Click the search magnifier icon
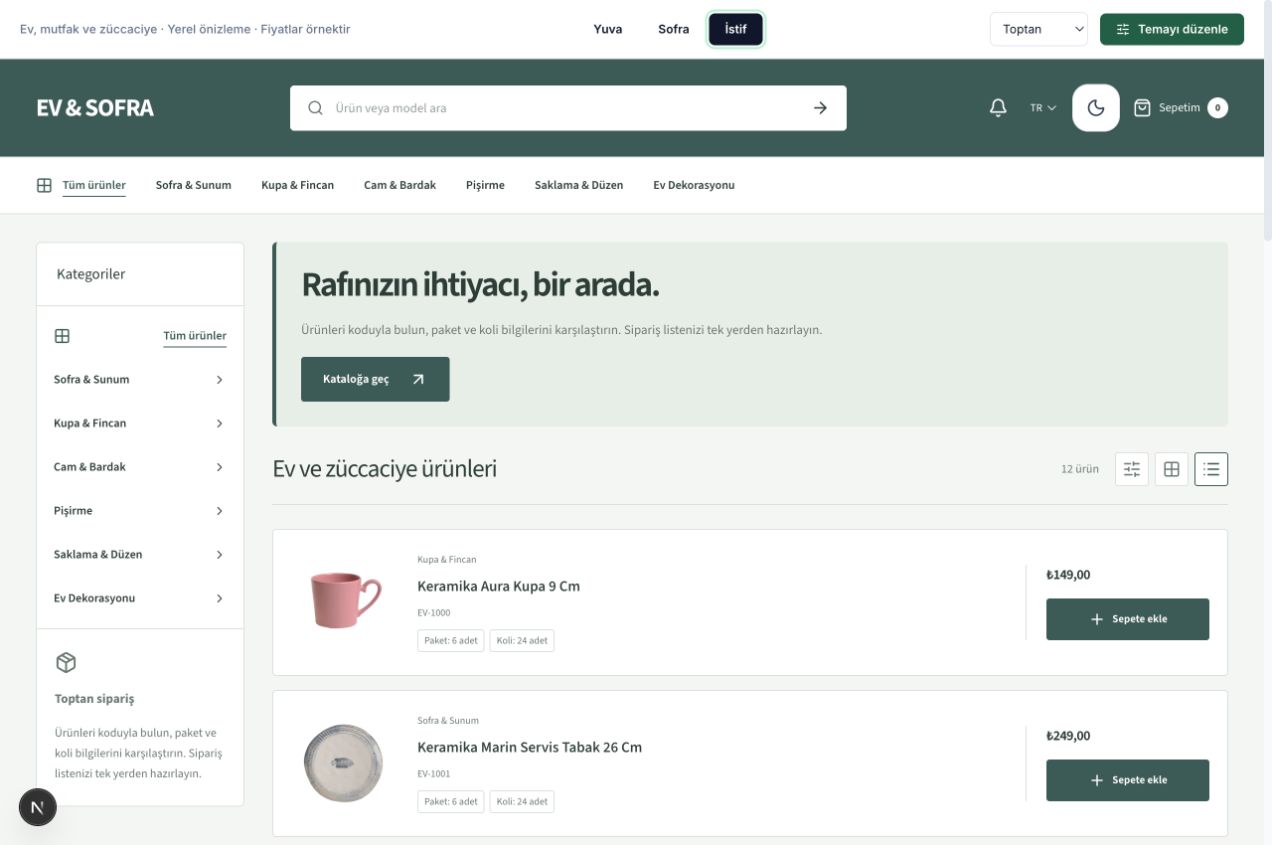The height and width of the screenshot is (845, 1272). (x=315, y=108)
